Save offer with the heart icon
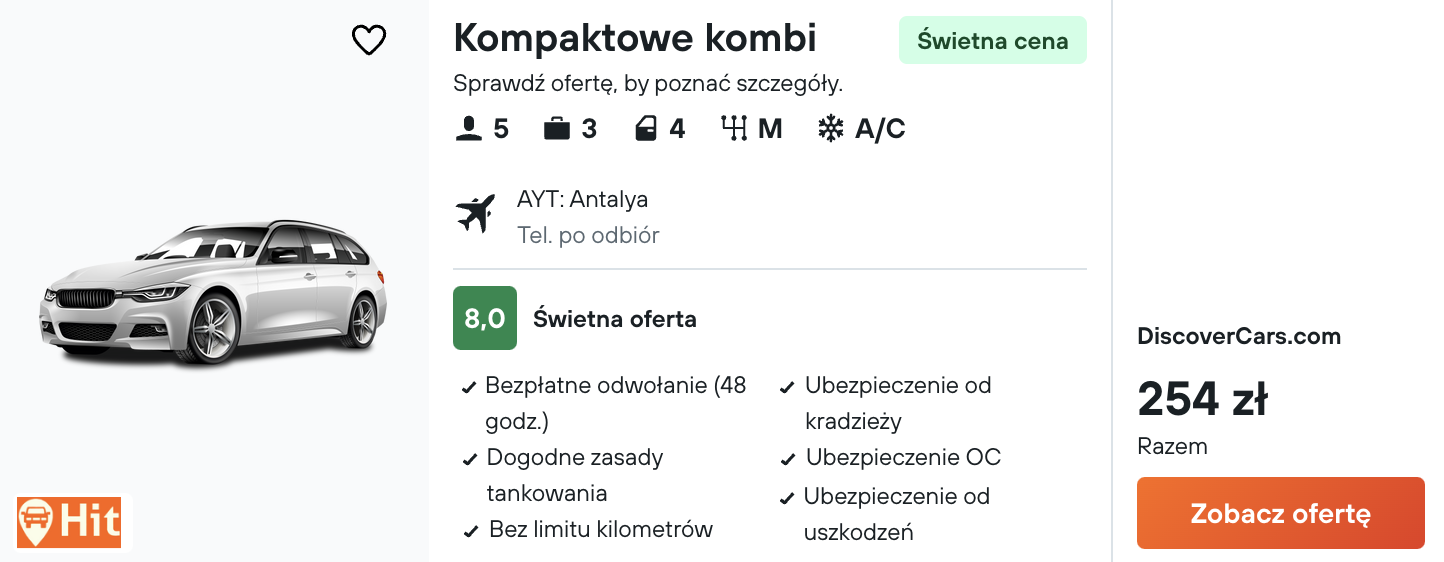Image resolution: width=1444 pixels, height=562 pixels. pos(369,40)
